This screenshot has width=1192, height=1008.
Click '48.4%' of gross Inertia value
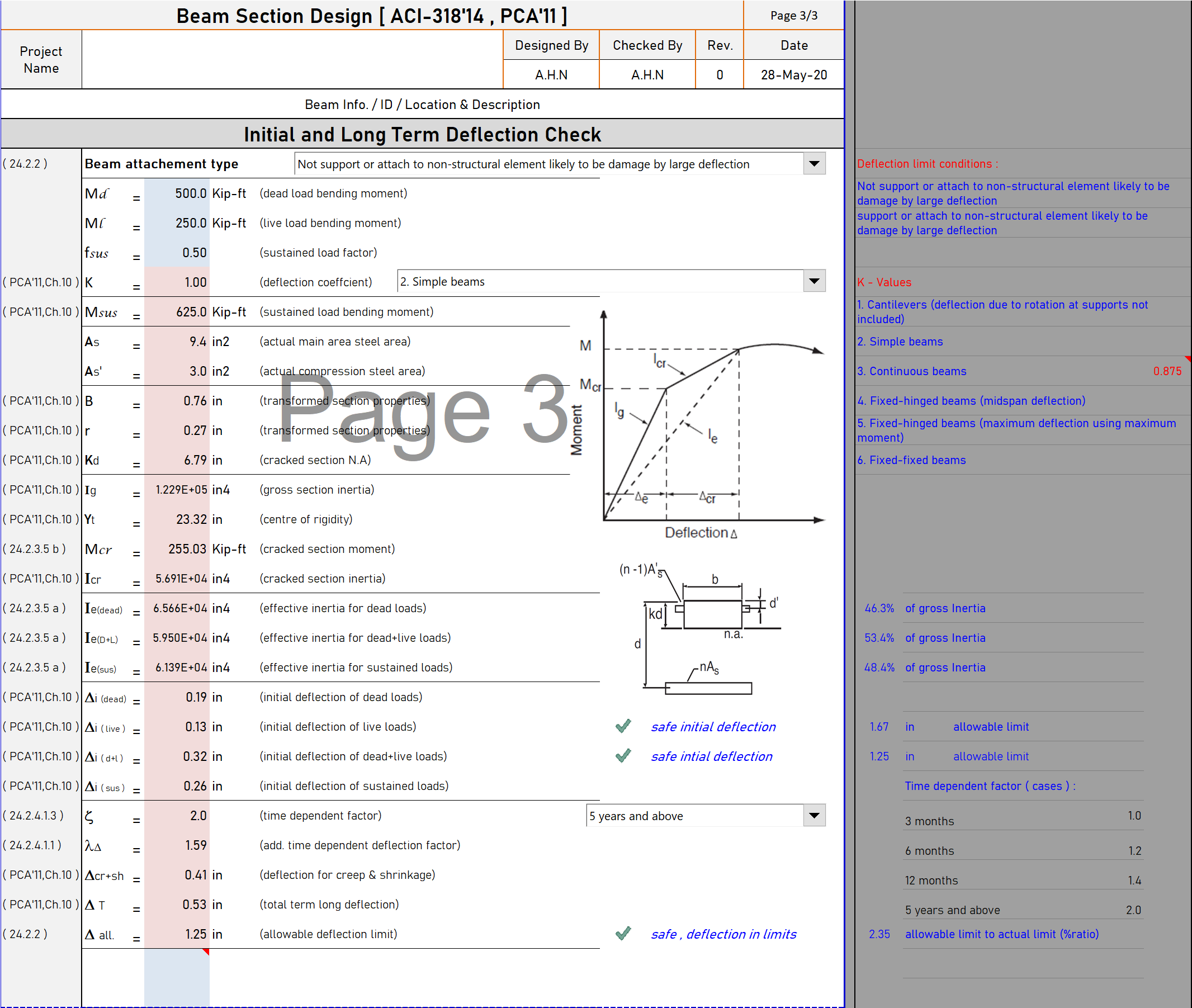click(879, 668)
